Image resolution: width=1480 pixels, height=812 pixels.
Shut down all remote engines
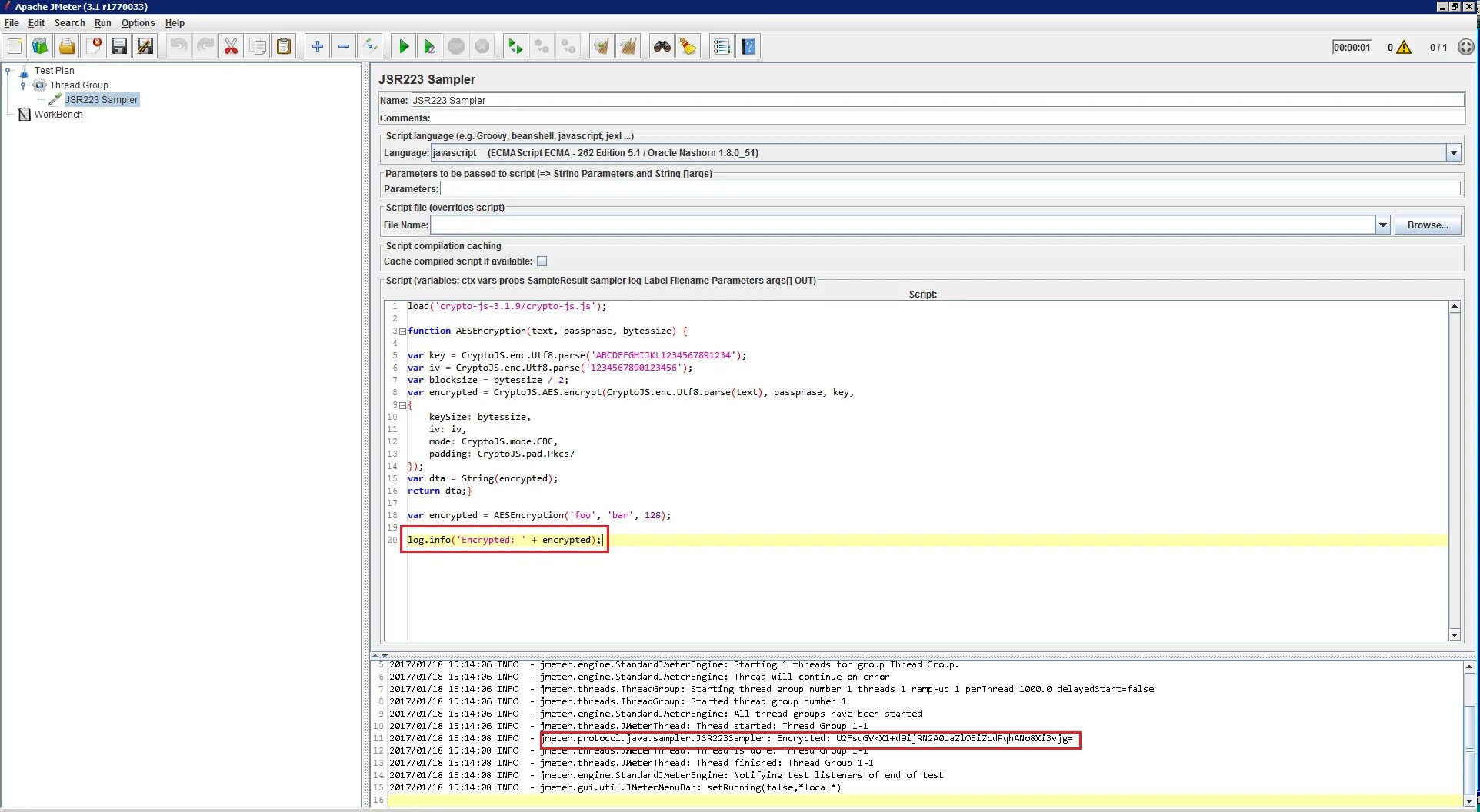click(x=568, y=47)
